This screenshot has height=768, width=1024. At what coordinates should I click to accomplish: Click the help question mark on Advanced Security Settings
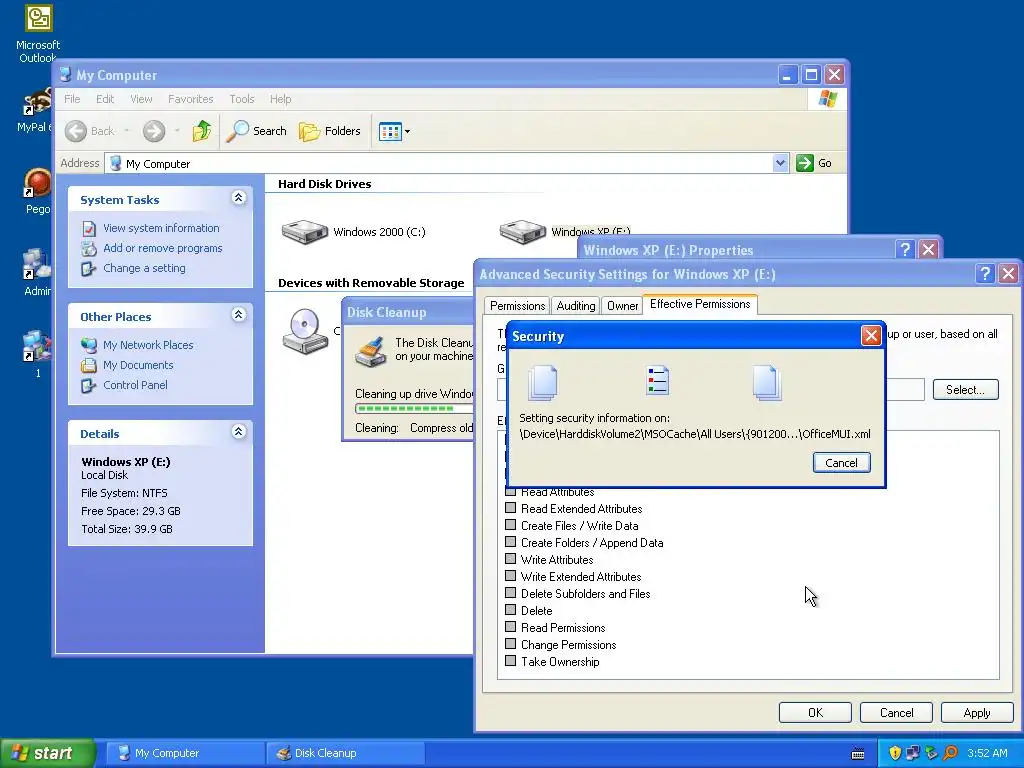point(985,274)
